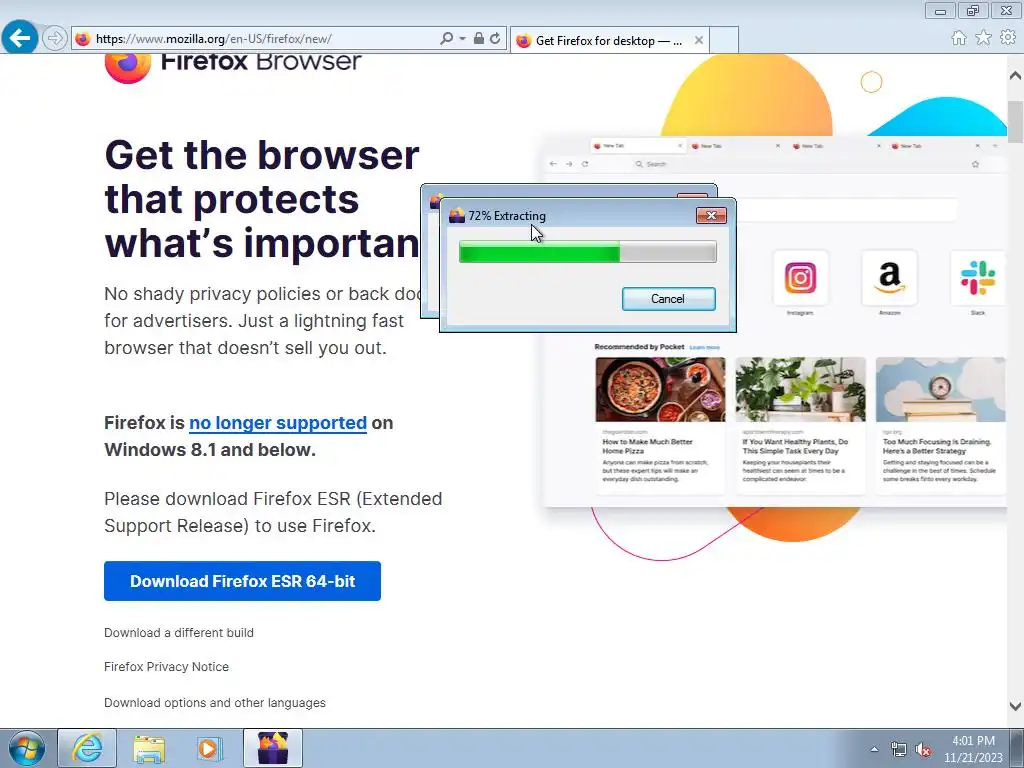Click the muted volume tray icon

coord(923,750)
